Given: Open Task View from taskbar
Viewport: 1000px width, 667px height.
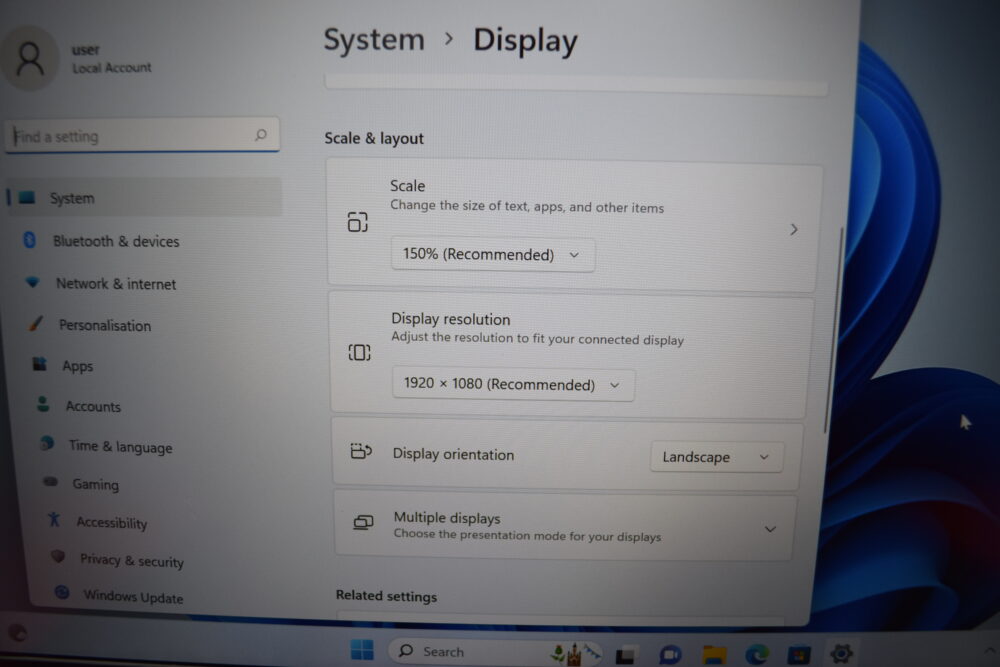Looking at the screenshot, I should (x=625, y=654).
